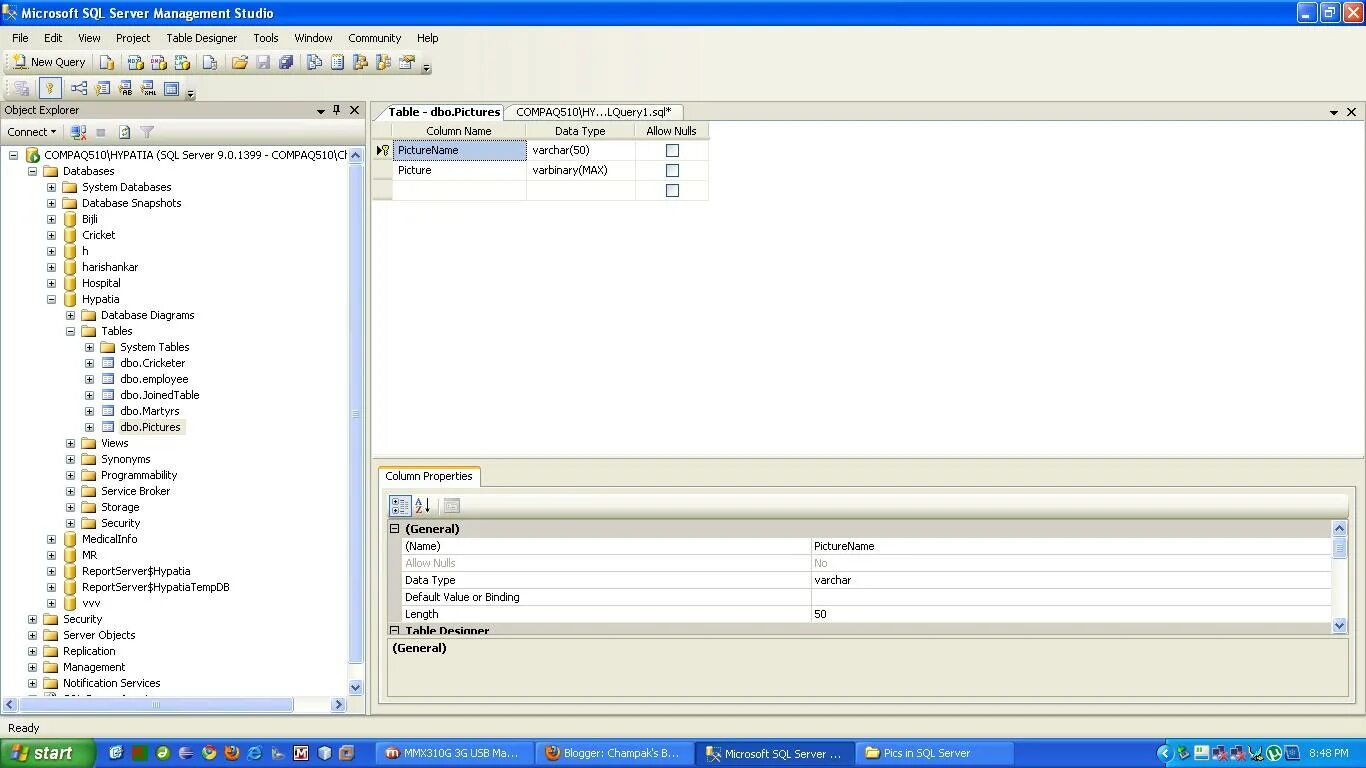The height and width of the screenshot is (768, 1366).
Task: Start an Analysis Services DMX Query
Action: pyautogui.click(x=158, y=62)
